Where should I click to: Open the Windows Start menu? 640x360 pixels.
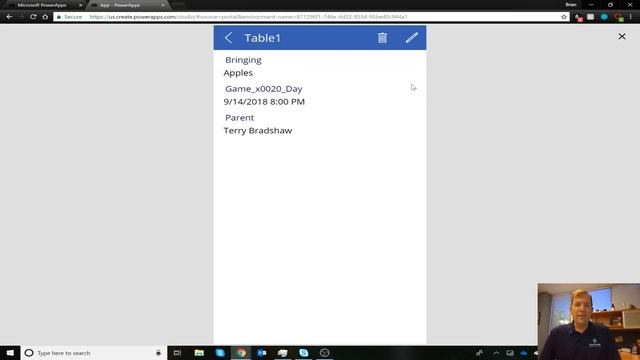point(10,353)
